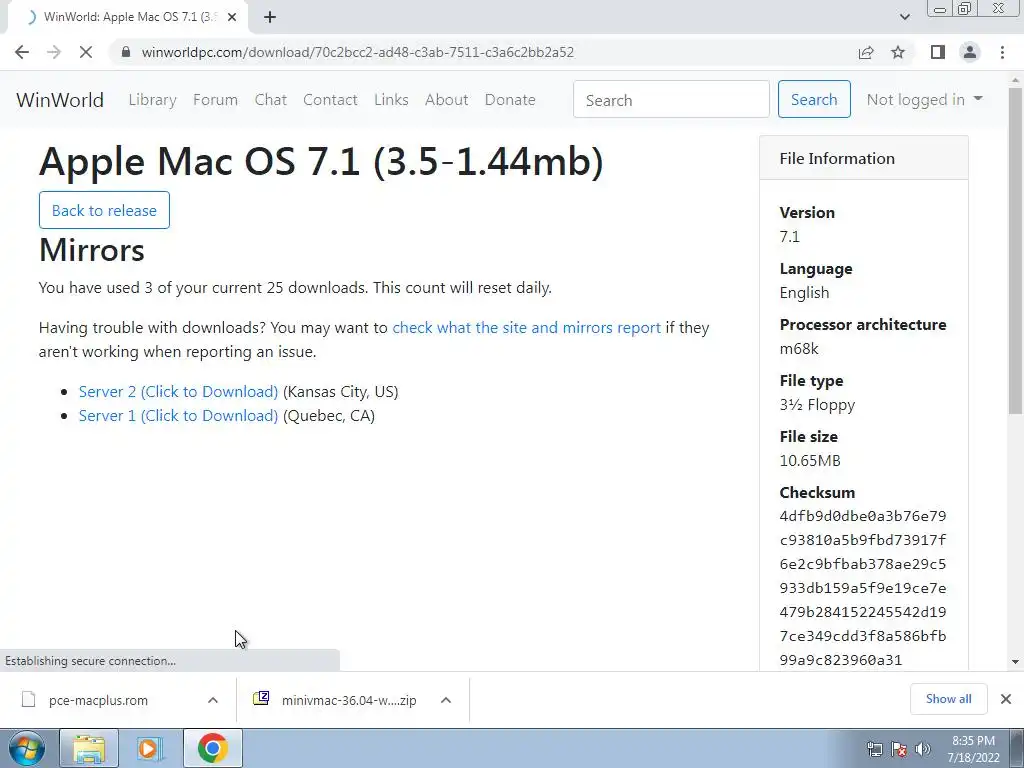Open the pce-macplus.rom download
Image resolution: width=1024 pixels, height=768 pixels.
coord(98,700)
